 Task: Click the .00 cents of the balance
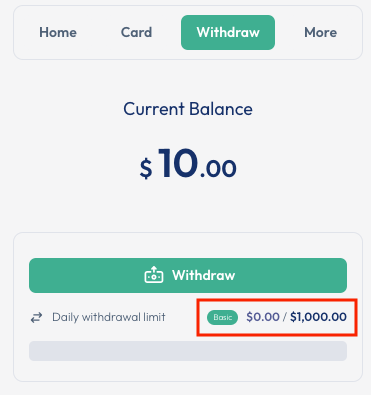[x=218, y=168]
